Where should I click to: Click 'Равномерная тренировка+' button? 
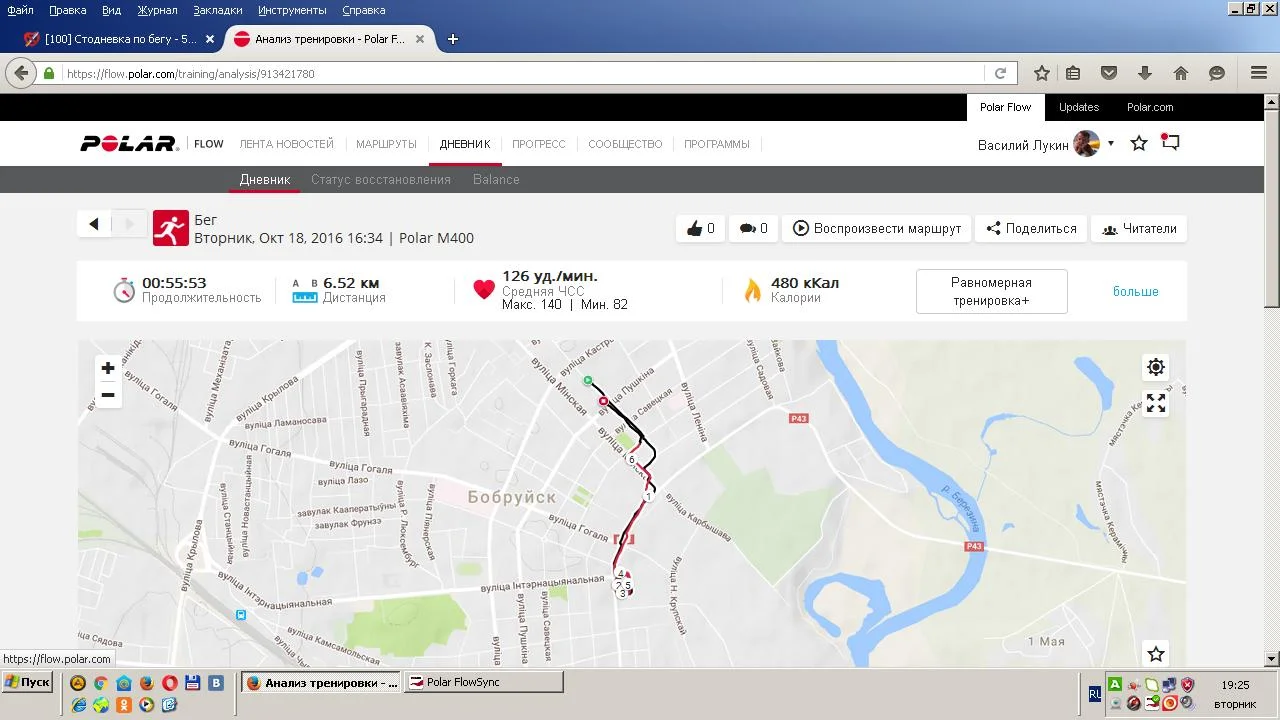[991, 291]
